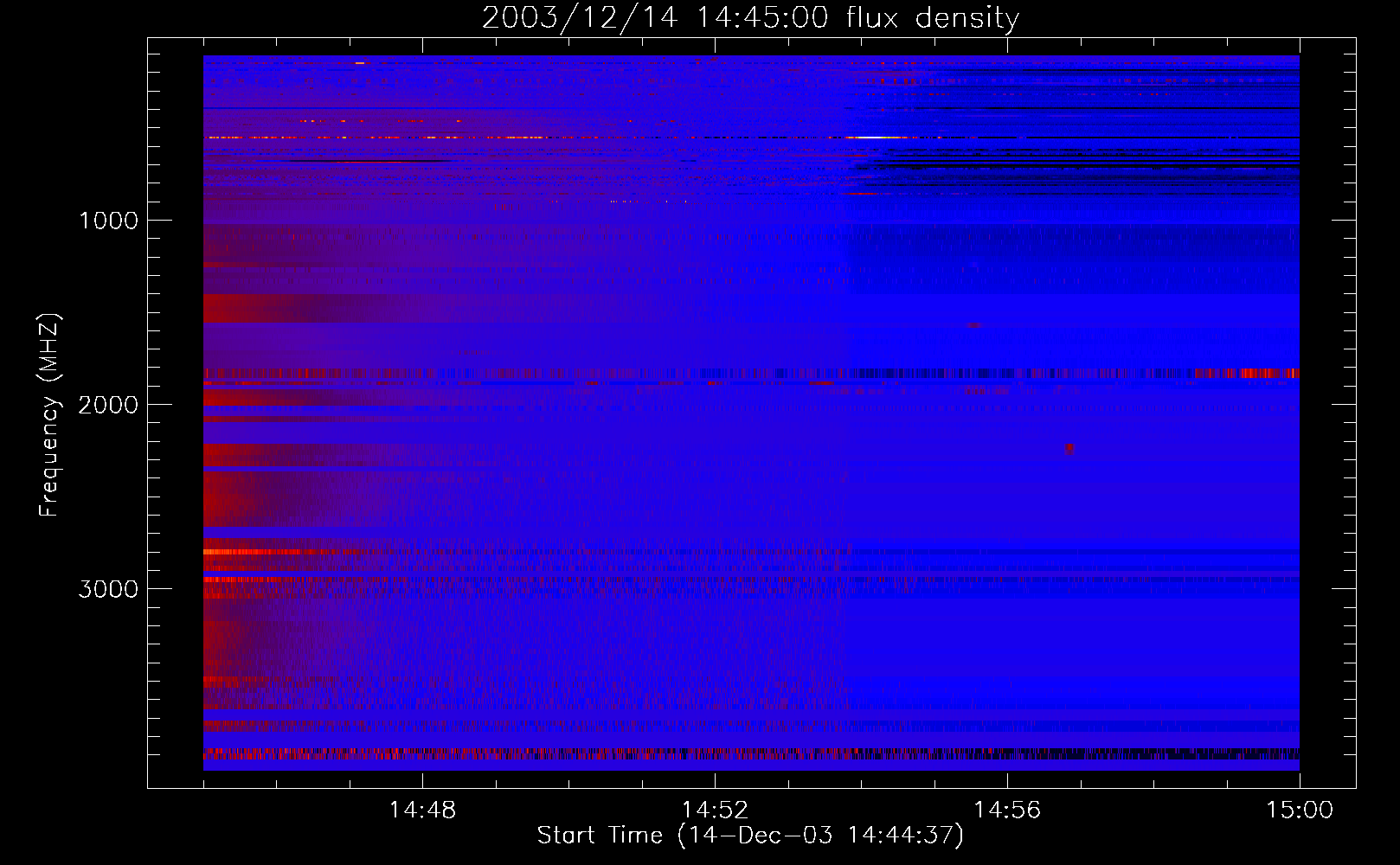Click the 'Start Time (14-Dec-03 14:44:37)' label
This screenshot has height=865, width=1400.
750,836
